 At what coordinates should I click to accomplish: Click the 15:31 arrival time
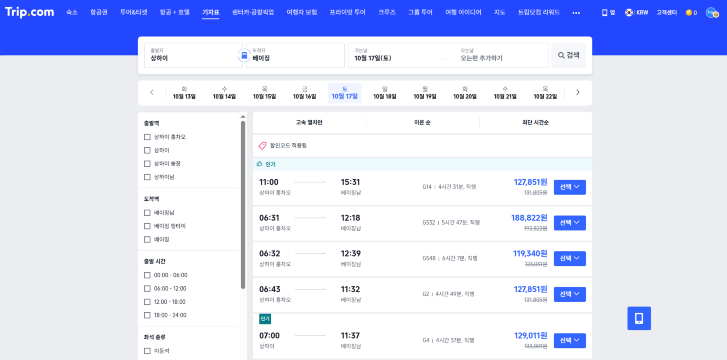(x=350, y=182)
